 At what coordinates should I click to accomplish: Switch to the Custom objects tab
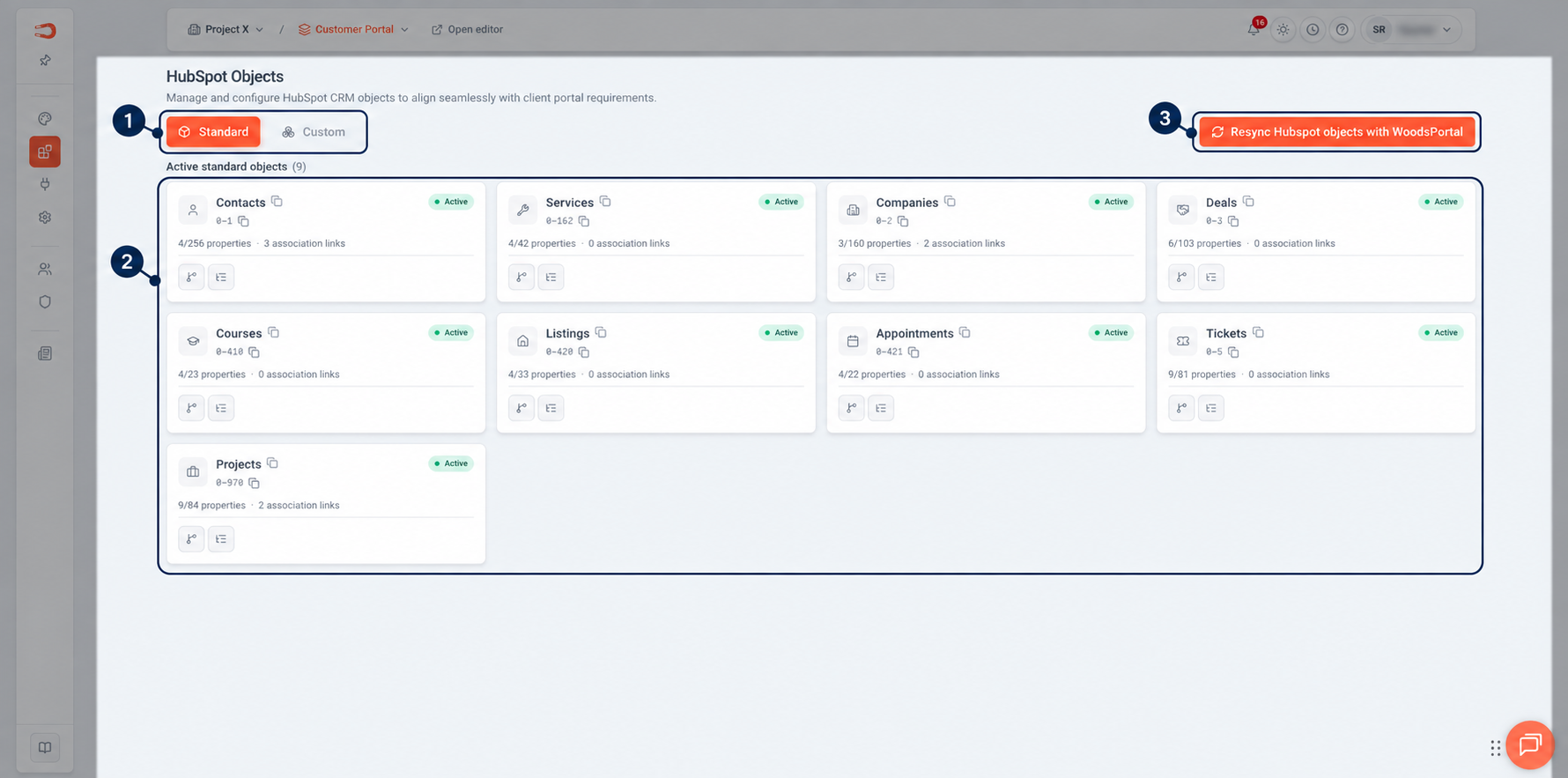pos(314,132)
